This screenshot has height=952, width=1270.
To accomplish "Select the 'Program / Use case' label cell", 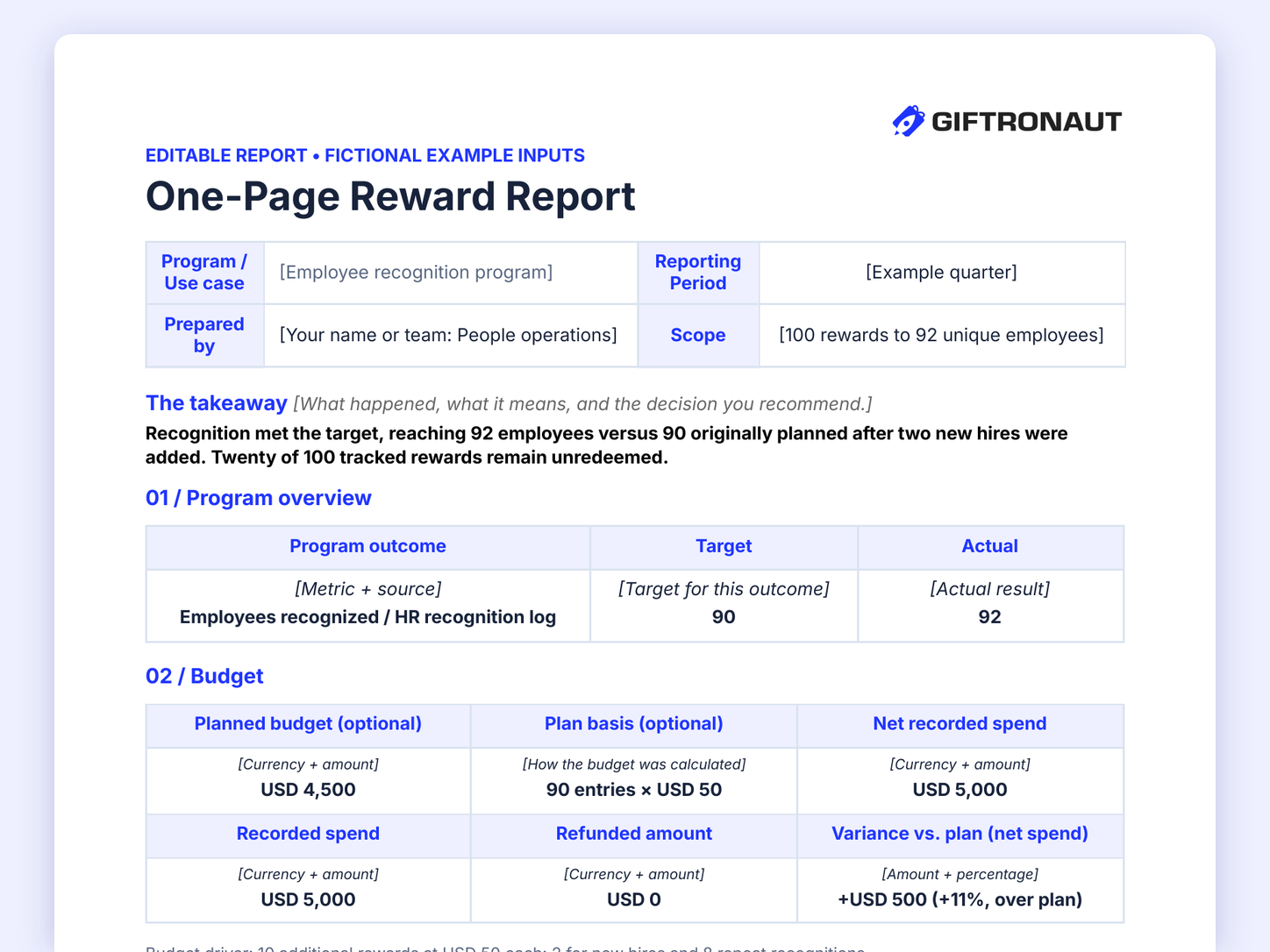I will pos(204,273).
